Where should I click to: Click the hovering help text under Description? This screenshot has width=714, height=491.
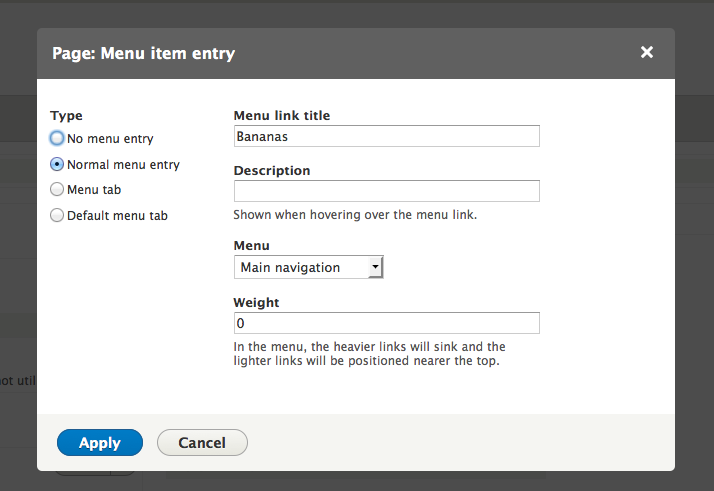355,215
